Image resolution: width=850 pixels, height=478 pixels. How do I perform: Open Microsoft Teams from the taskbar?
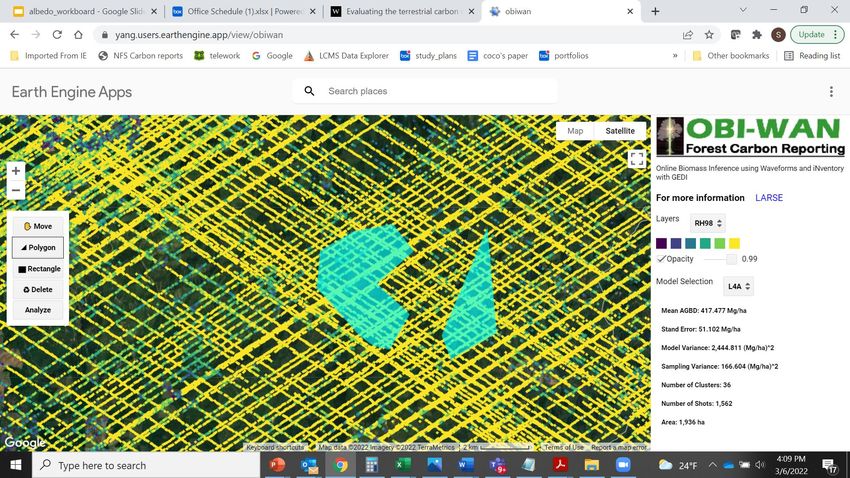coord(497,465)
